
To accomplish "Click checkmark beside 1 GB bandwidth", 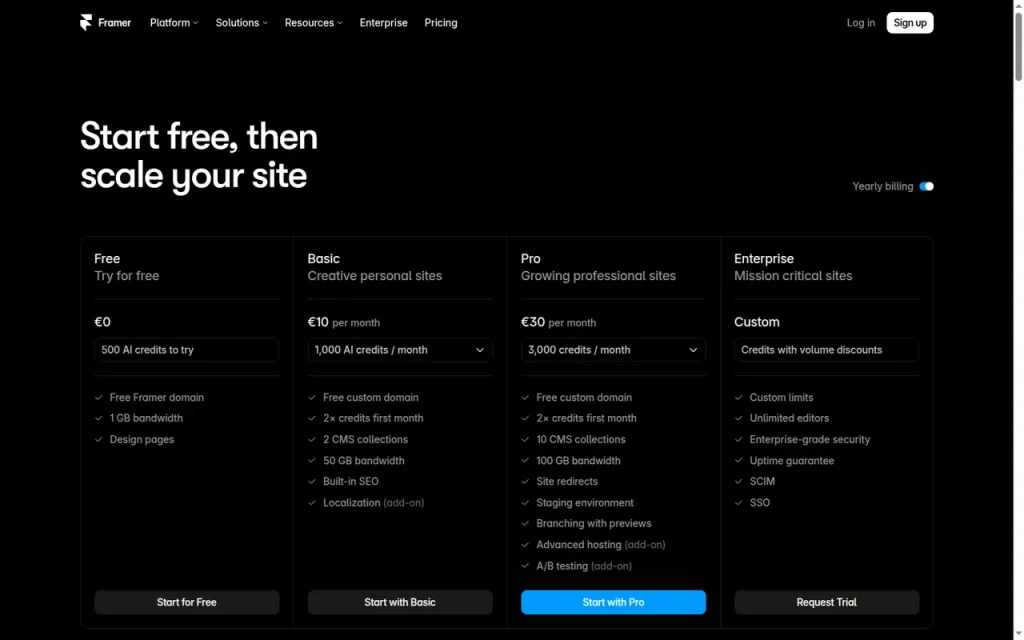I will click(x=99, y=418).
